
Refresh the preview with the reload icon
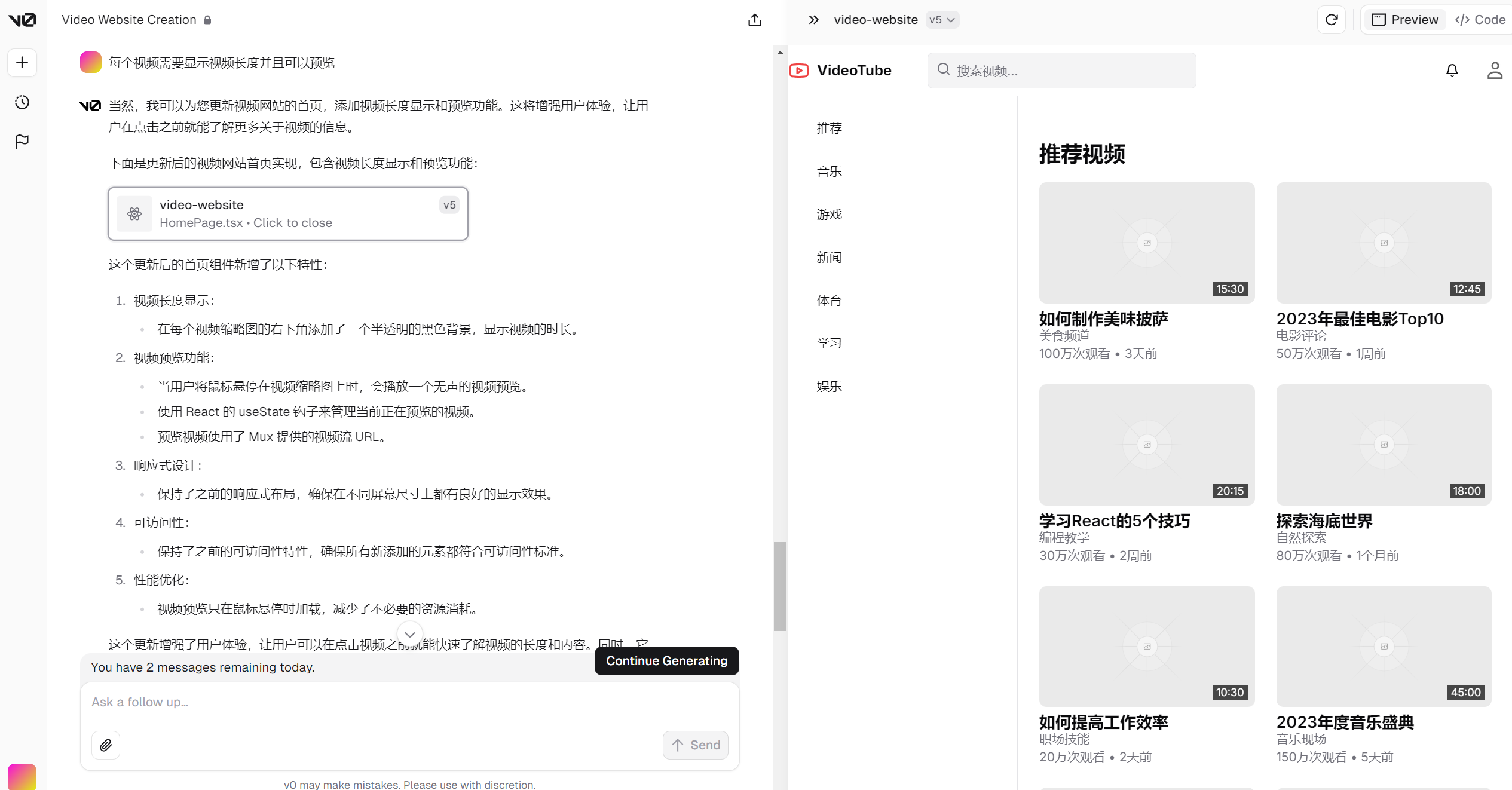(1332, 19)
